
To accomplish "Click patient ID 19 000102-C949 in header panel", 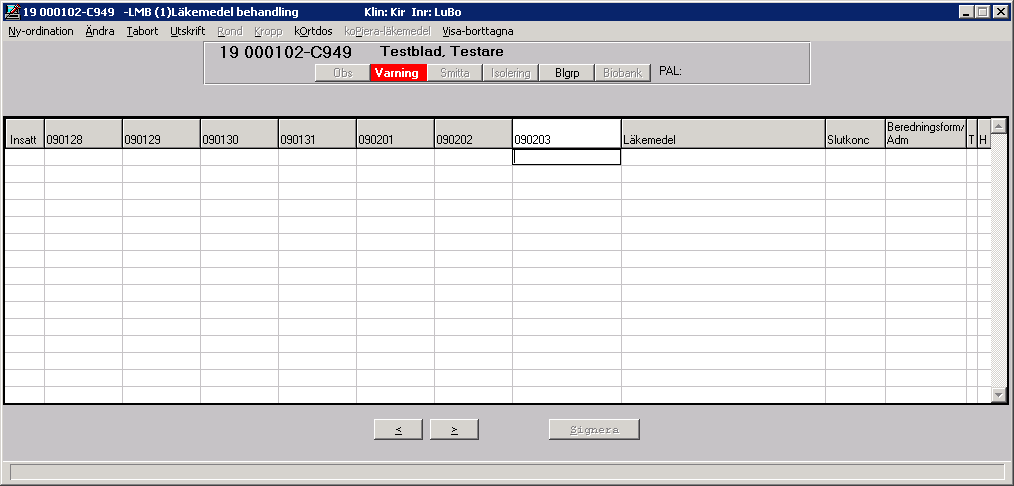I will 286,52.
